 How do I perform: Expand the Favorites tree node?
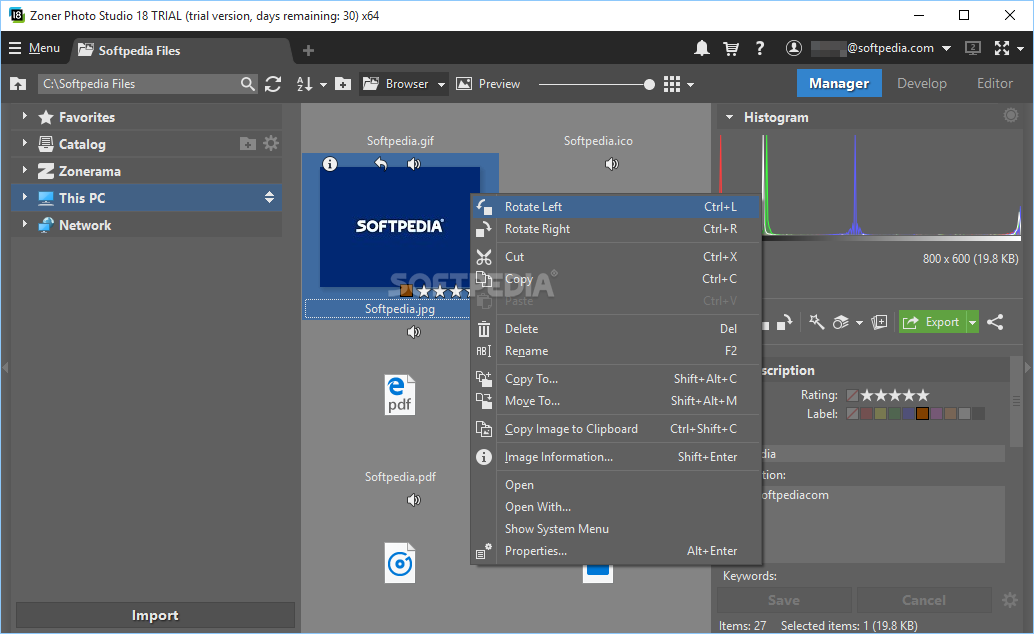pos(24,116)
